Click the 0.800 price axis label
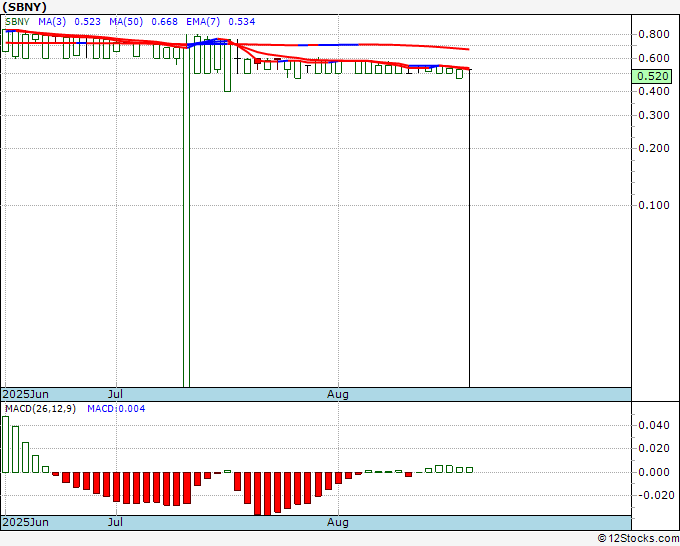680x546 pixels. 654,34
